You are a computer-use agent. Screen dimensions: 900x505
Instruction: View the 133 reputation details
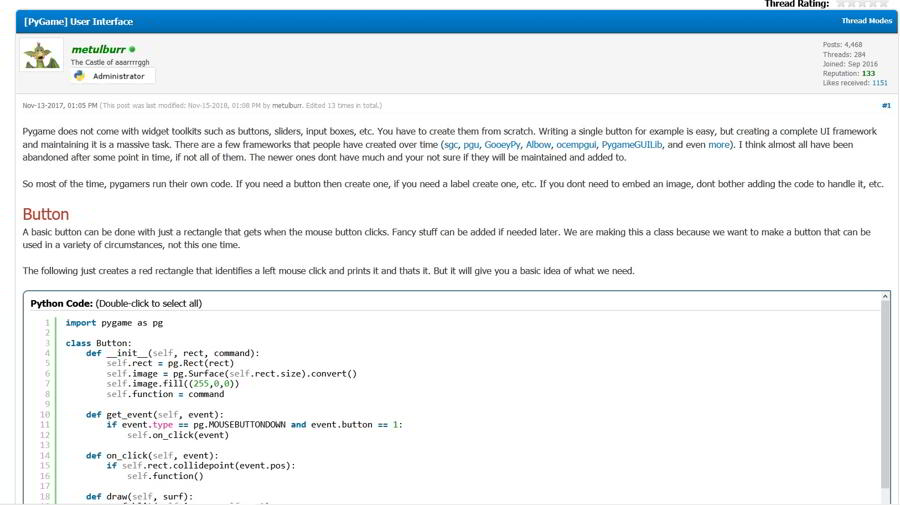tap(868, 74)
